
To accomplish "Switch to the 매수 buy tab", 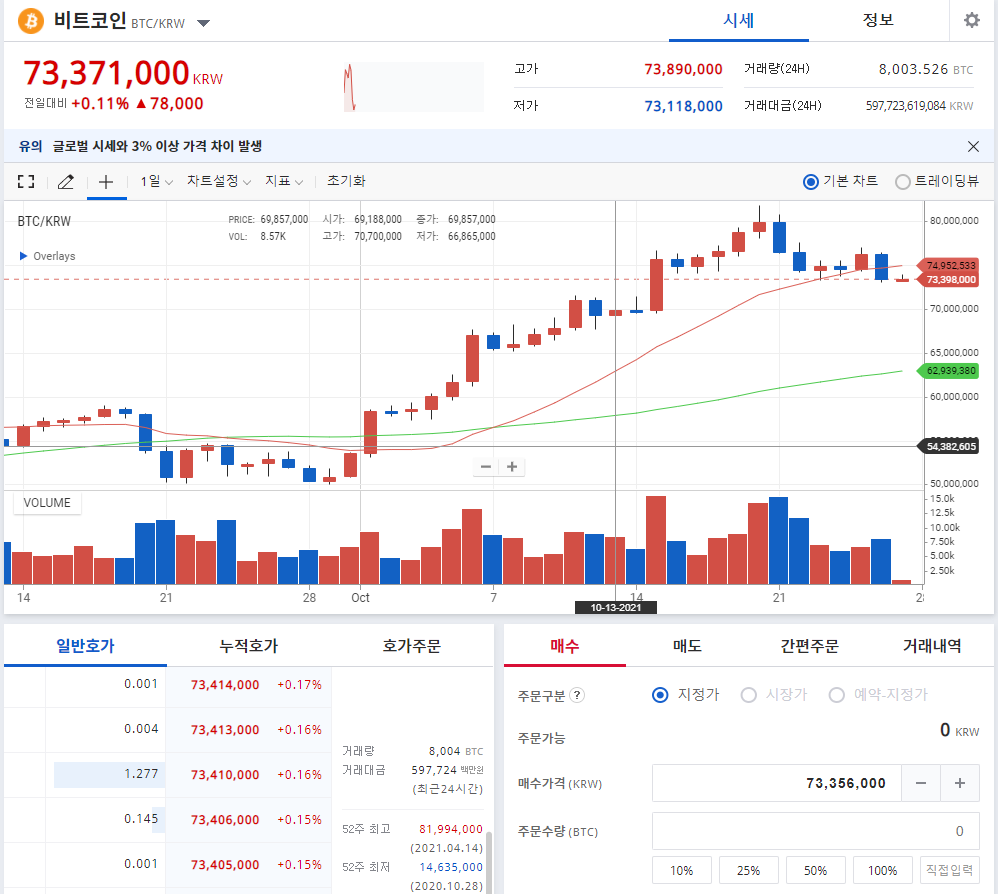I will point(565,646).
